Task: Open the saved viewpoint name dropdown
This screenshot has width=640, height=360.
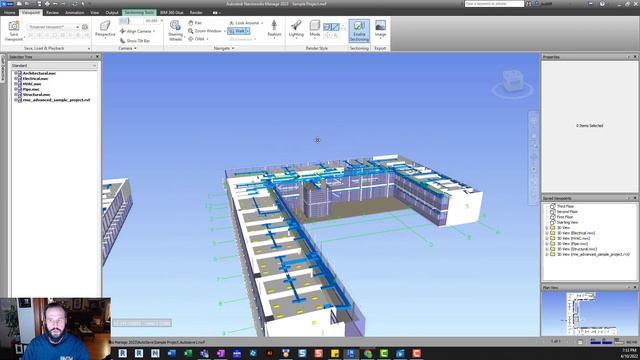Action: pyautogui.click(x=78, y=27)
